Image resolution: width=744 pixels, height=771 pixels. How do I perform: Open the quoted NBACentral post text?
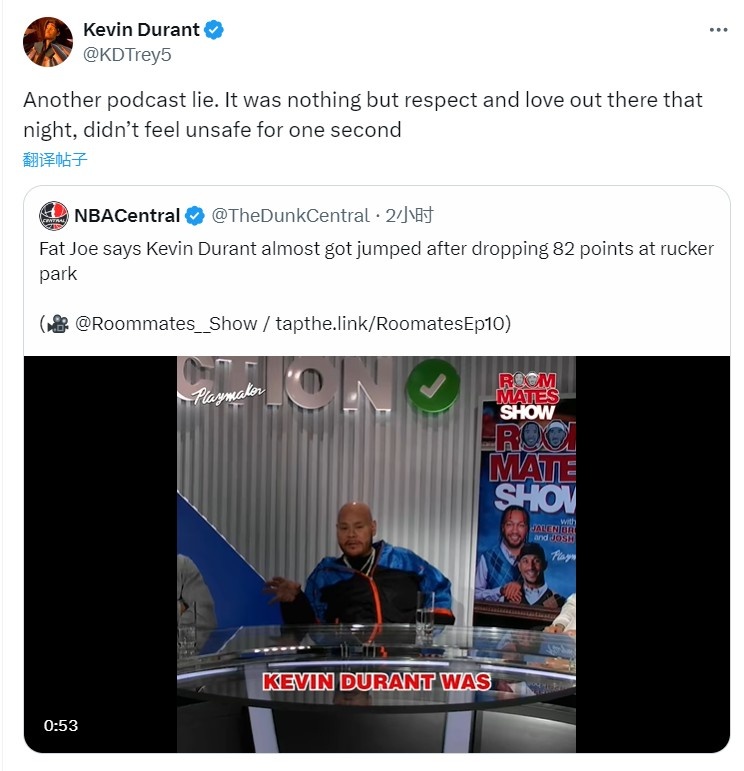coord(376,261)
